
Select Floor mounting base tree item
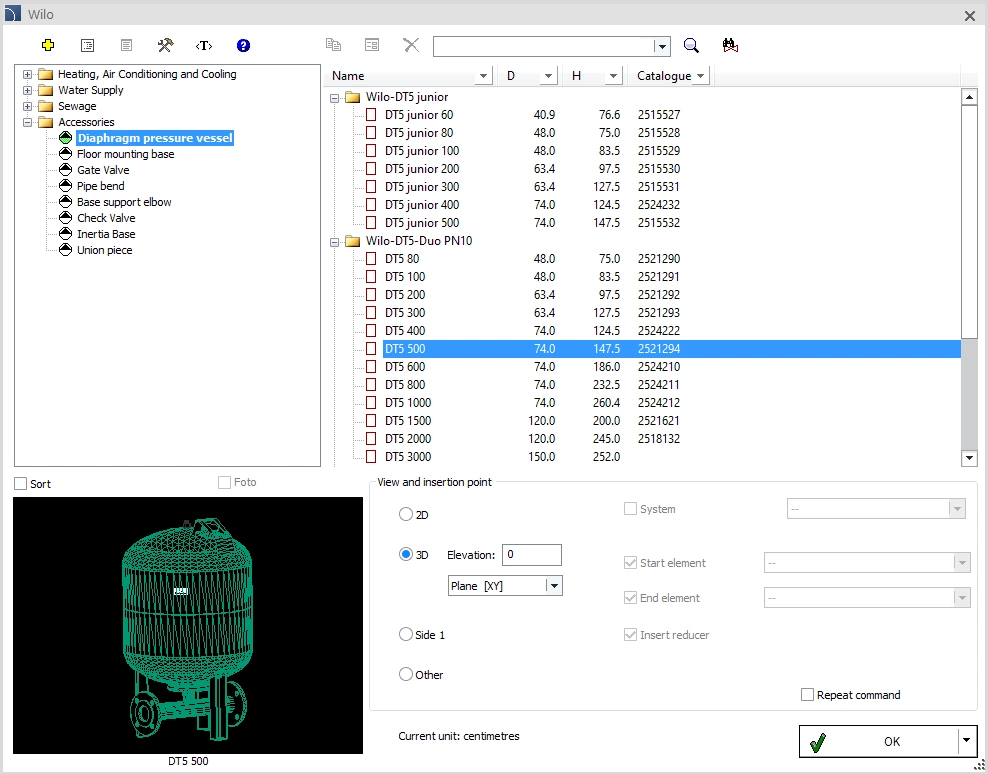coord(125,154)
